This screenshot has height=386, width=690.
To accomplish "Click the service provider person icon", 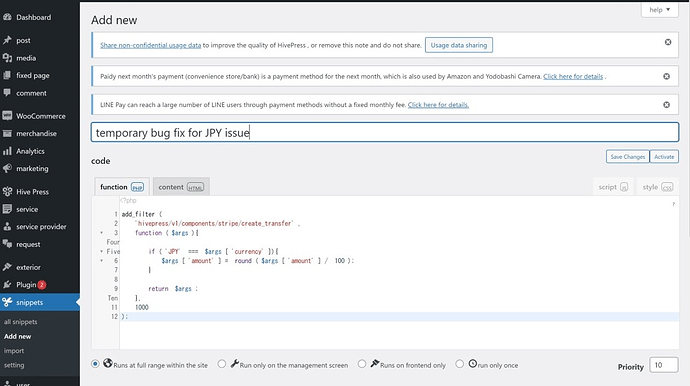I will pyautogui.click(x=7, y=227).
